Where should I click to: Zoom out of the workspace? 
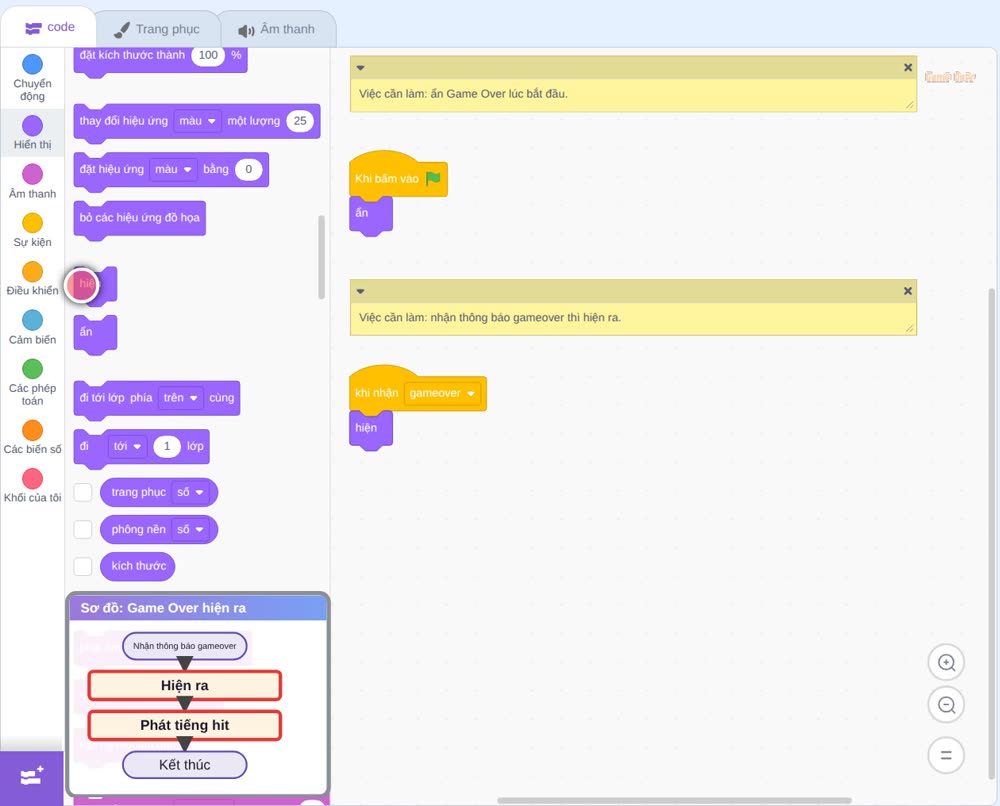click(946, 705)
